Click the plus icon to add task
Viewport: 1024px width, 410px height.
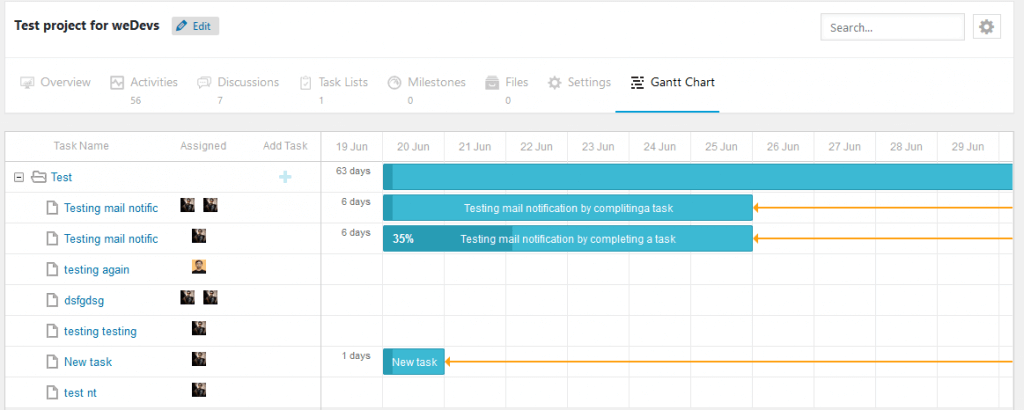point(285,177)
